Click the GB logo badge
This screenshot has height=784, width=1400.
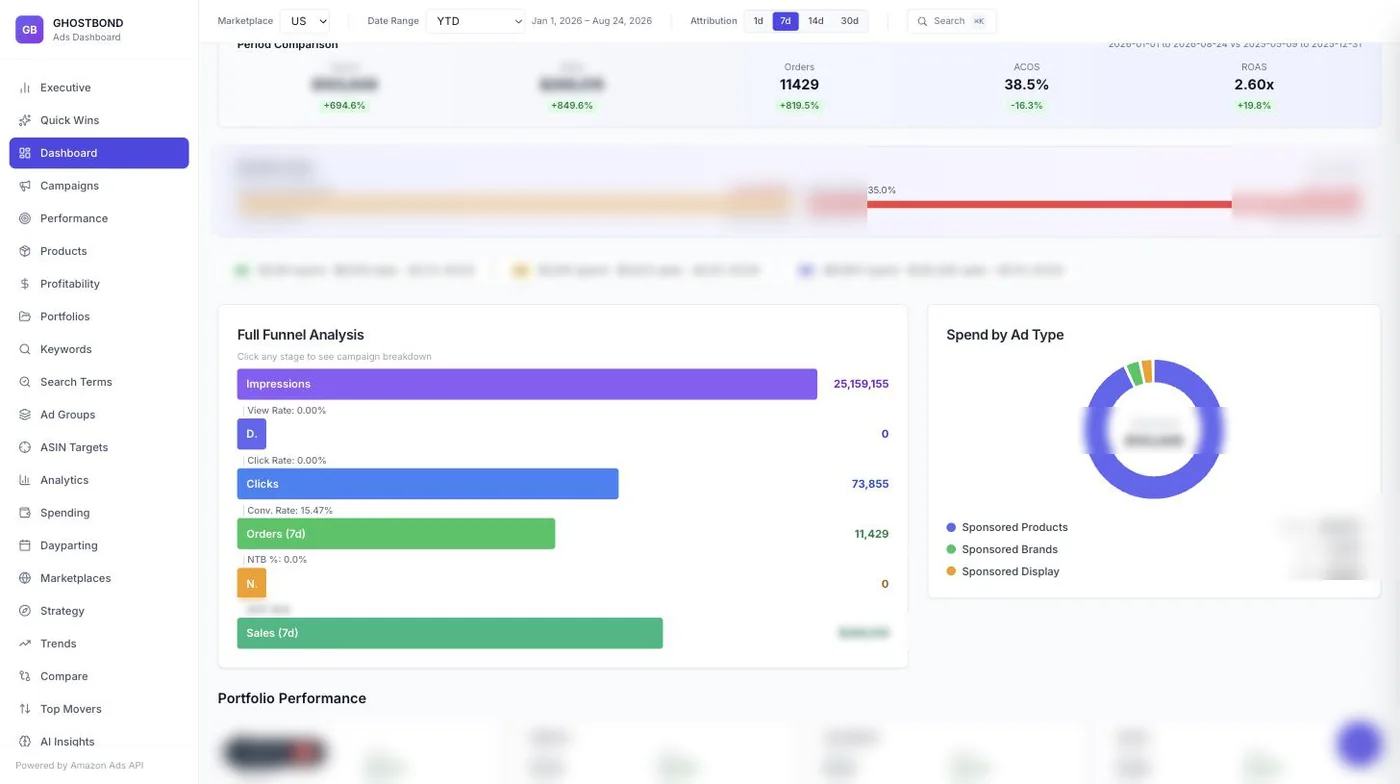tap(29, 29)
